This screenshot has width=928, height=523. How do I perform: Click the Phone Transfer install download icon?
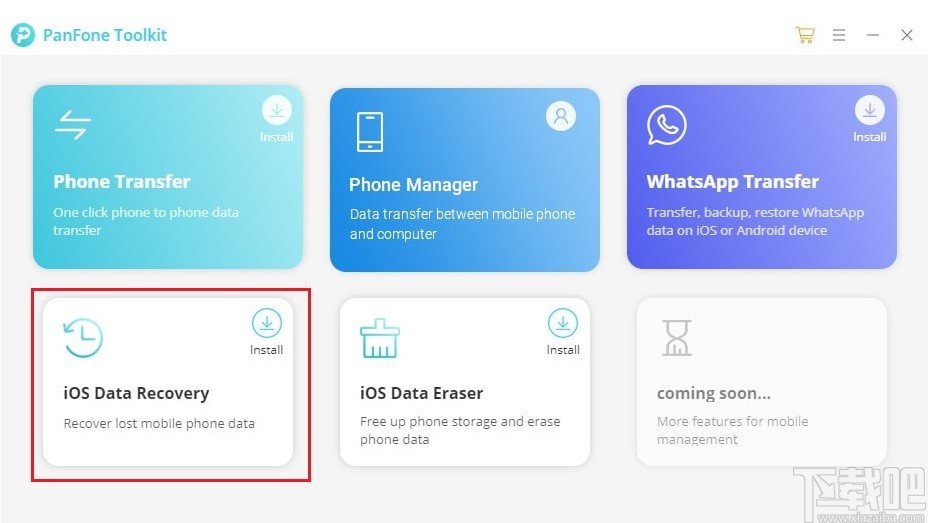[x=276, y=110]
